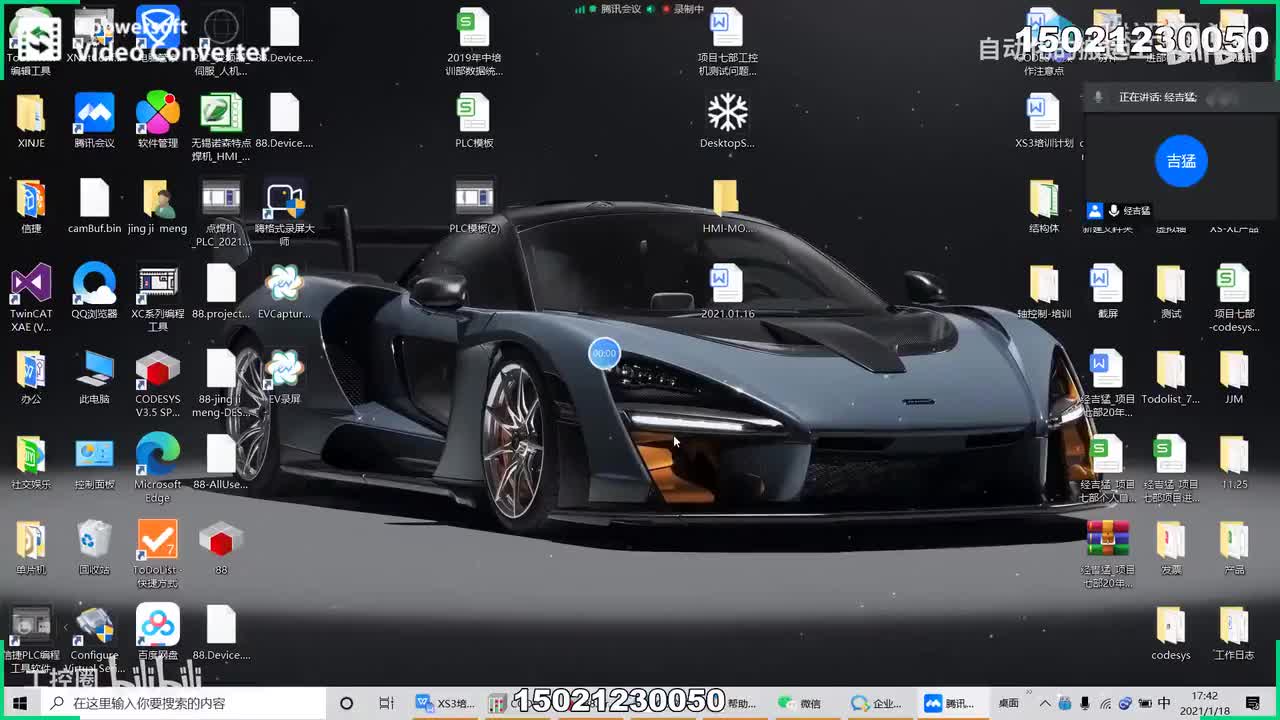Launch CODESYS V3.5 shortcut
Viewport: 1280px width, 720px height.
[158, 383]
